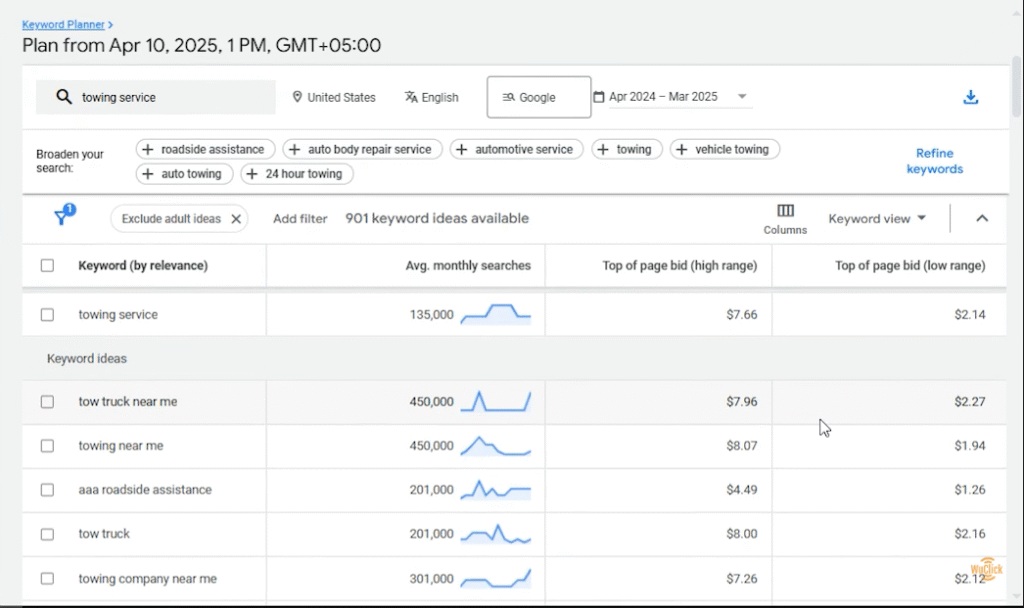Sort by Top of page bid (high range)
Viewport: 1024px width, 608px height.
point(679,266)
